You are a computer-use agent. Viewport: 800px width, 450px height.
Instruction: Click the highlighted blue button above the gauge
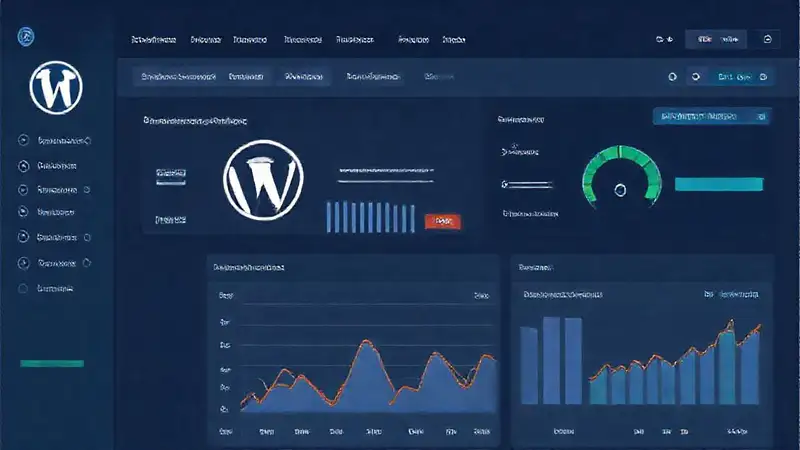pos(712,117)
